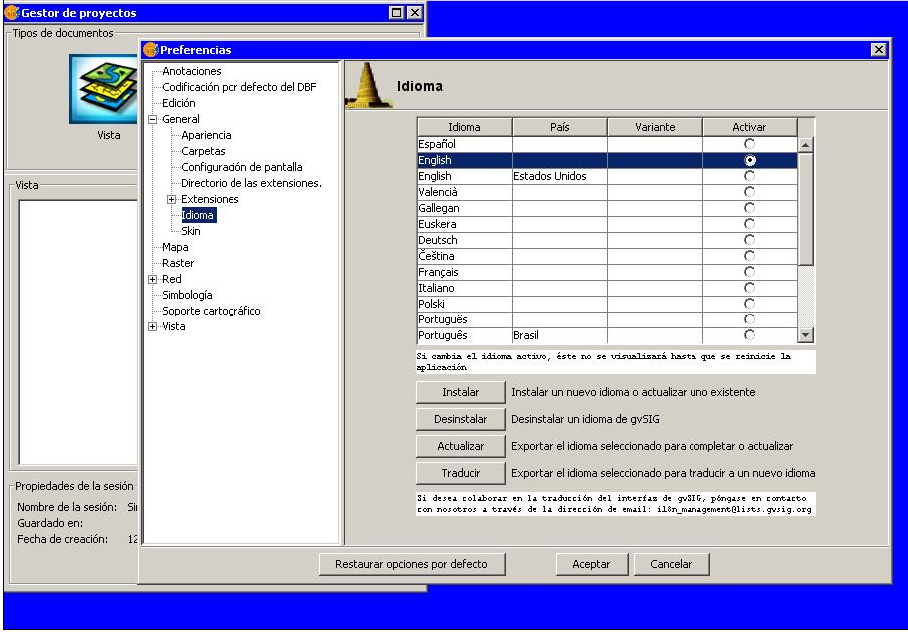Open the Apariencia preferences page
The width and height of the screenshot is (908, 640).
[206, 135]
